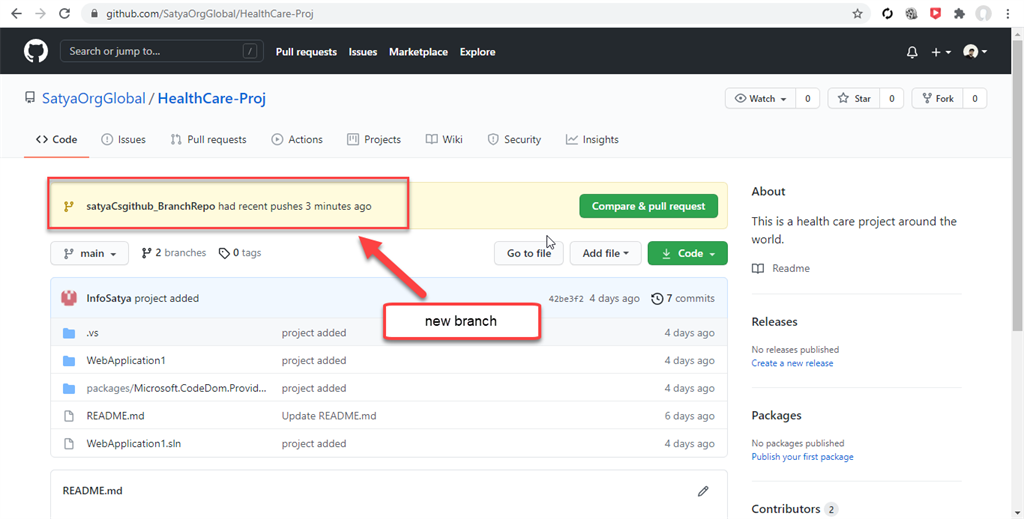Click the Fork count 0

[975, 99]
